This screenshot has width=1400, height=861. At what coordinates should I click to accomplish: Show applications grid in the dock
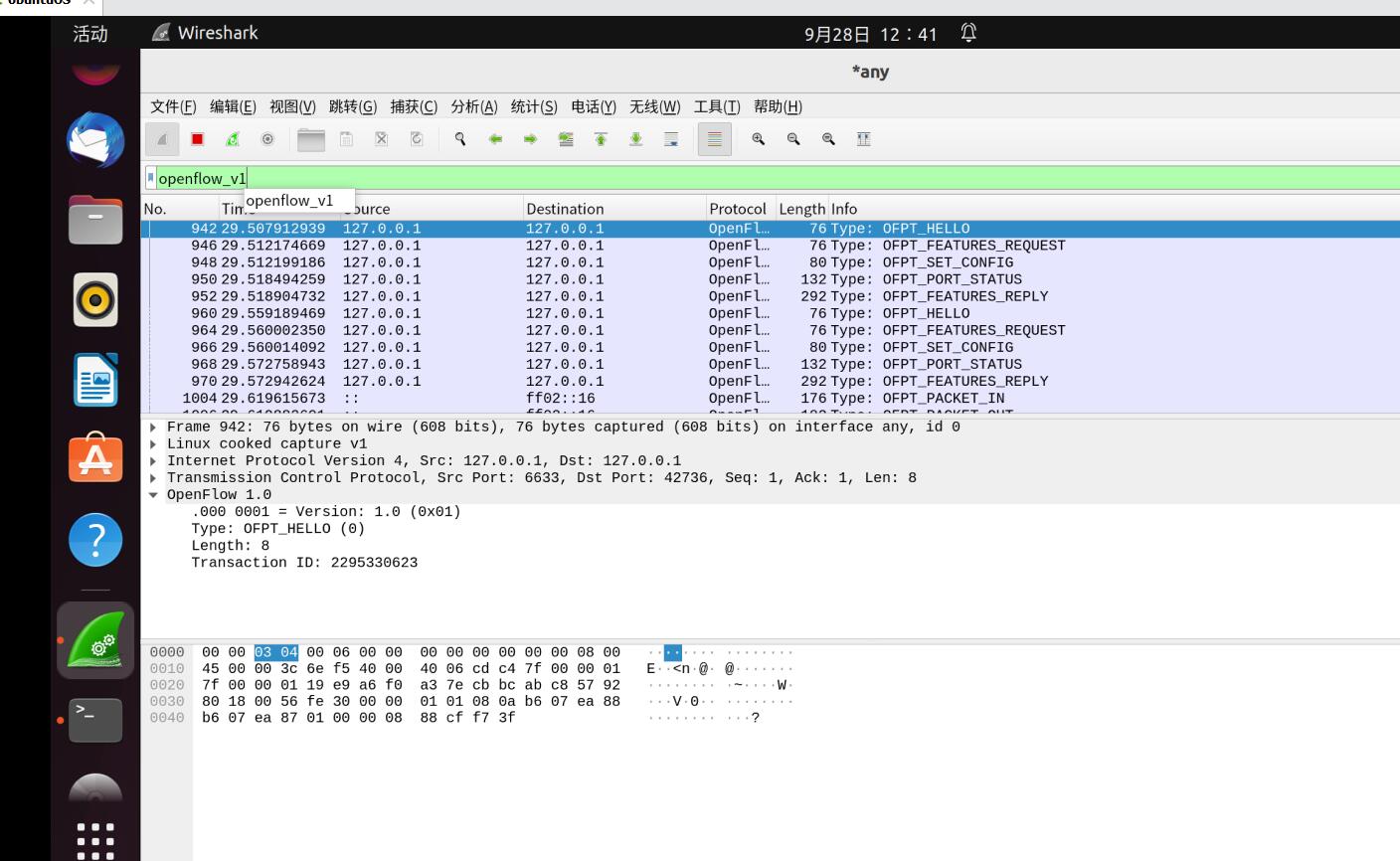[x=95, y=840]
